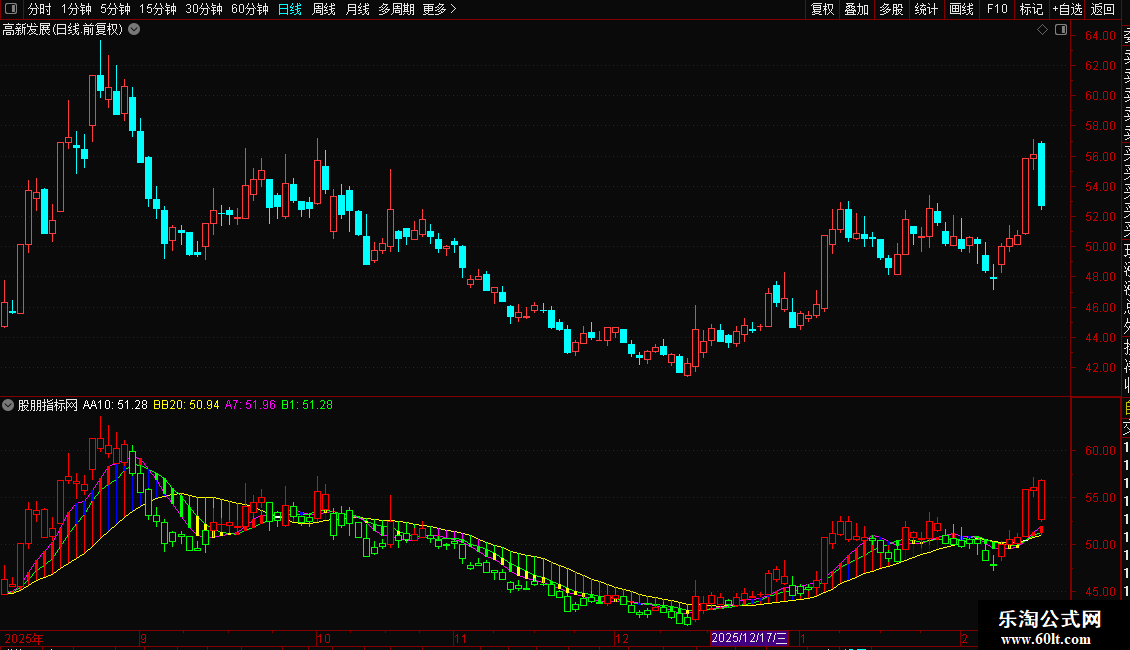Screen dimensions: 1130x650
Task: Click month 12 on time axis
Action: point(621,638)
